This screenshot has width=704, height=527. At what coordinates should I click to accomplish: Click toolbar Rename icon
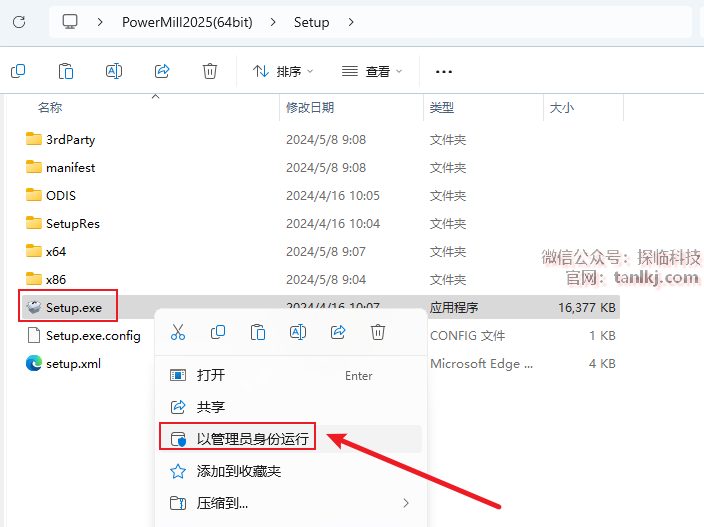pos(114,71)
